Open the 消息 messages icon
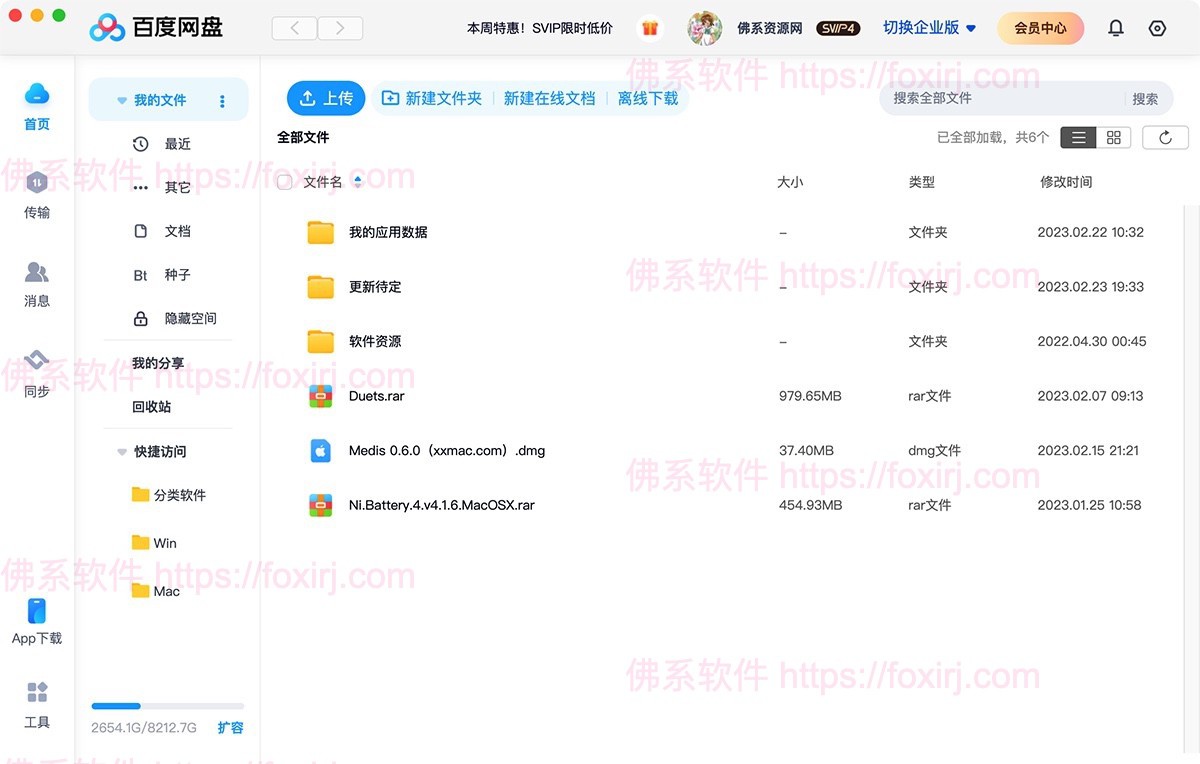The image size is (1200, 764). click(36, 272)
